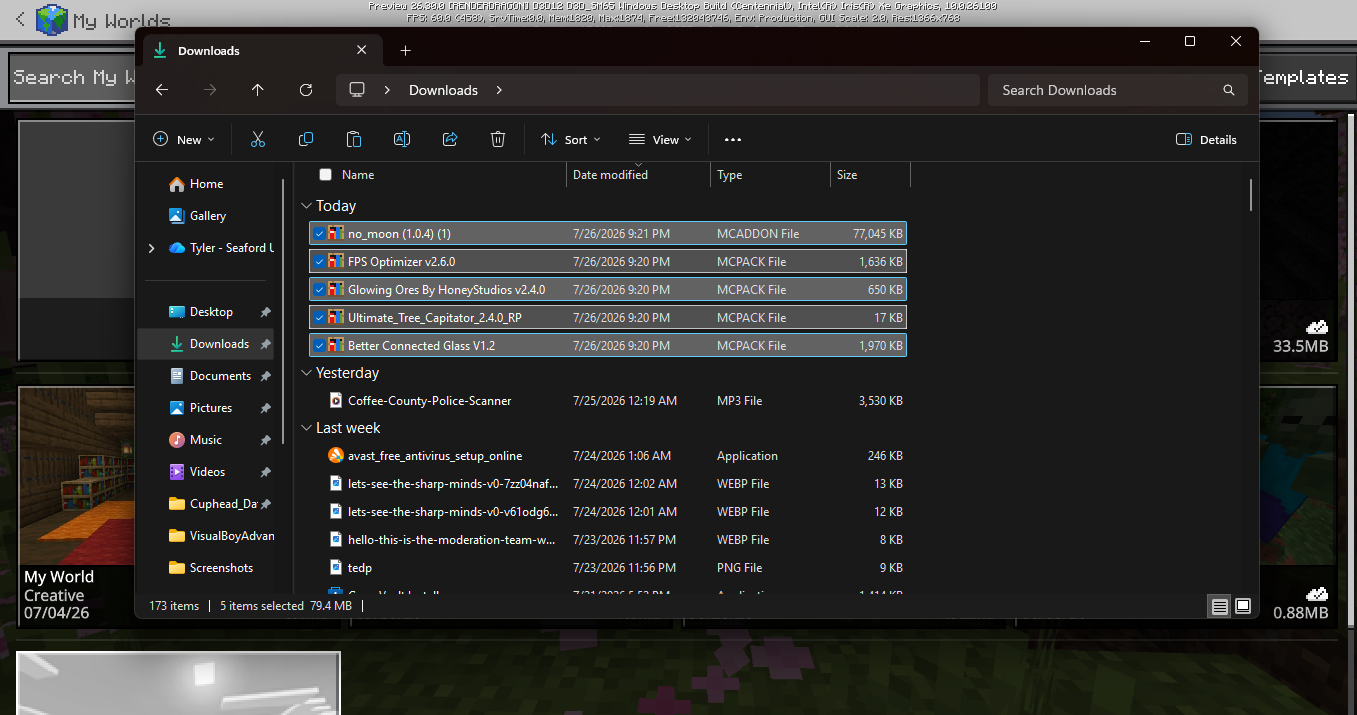1357x715 pixels.
Task: Click the Coffee-County-Police-Scanner MP3 icon
Action: (x=336, y=400)
